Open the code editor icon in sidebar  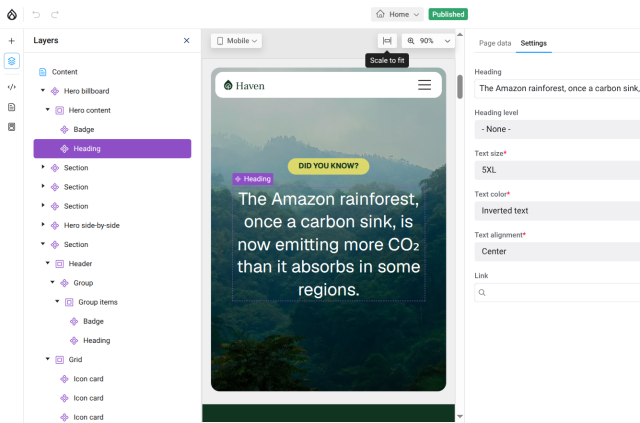coord(12,87)
